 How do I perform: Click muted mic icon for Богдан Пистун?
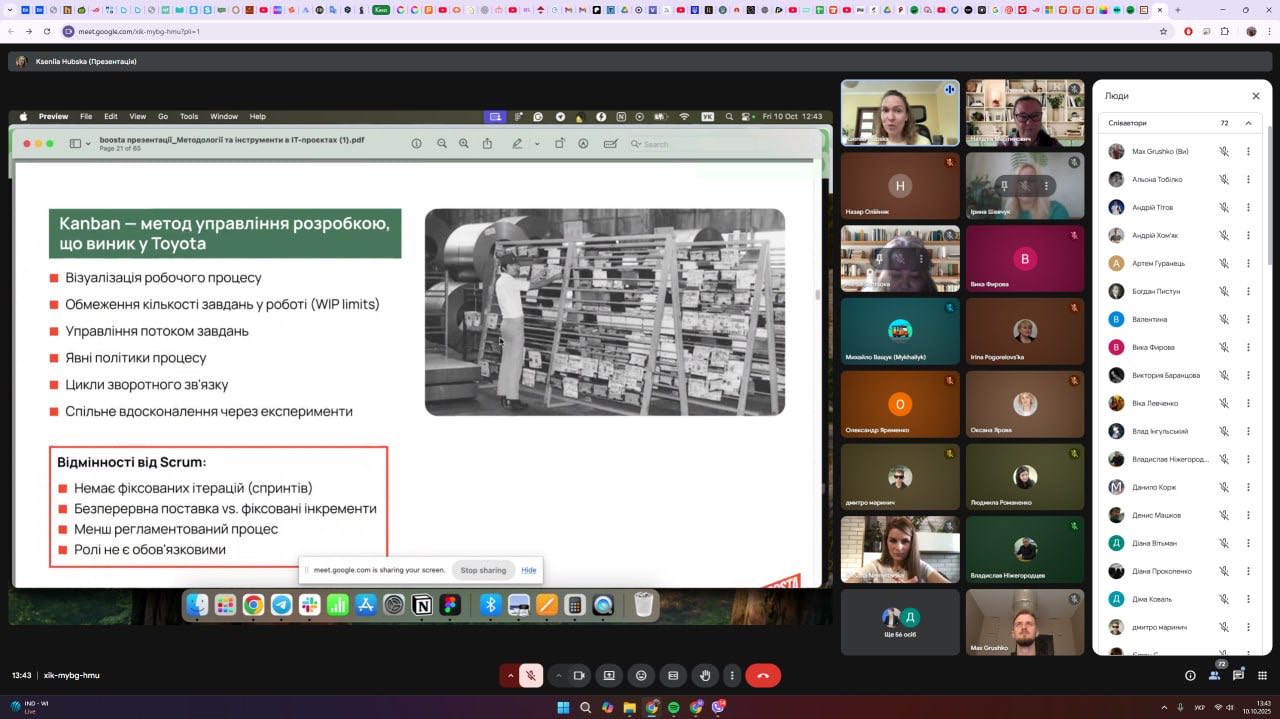click(1223, 291)
